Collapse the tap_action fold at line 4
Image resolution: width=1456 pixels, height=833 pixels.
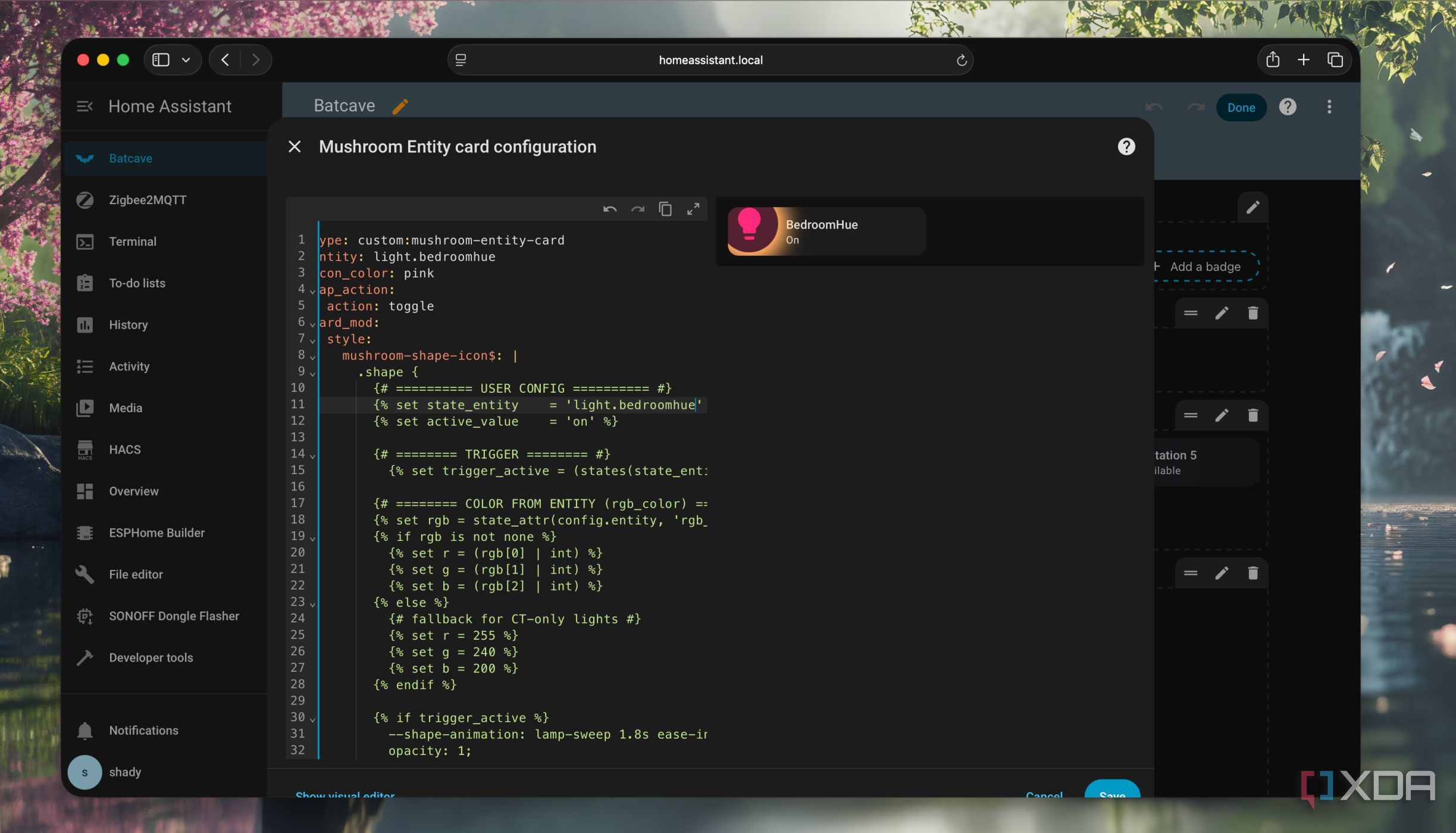(x=312, y=291)
